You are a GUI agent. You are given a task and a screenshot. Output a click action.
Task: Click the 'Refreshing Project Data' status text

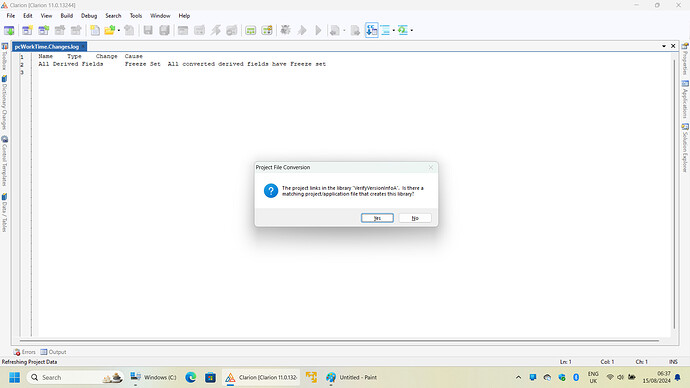click(29, 362)
